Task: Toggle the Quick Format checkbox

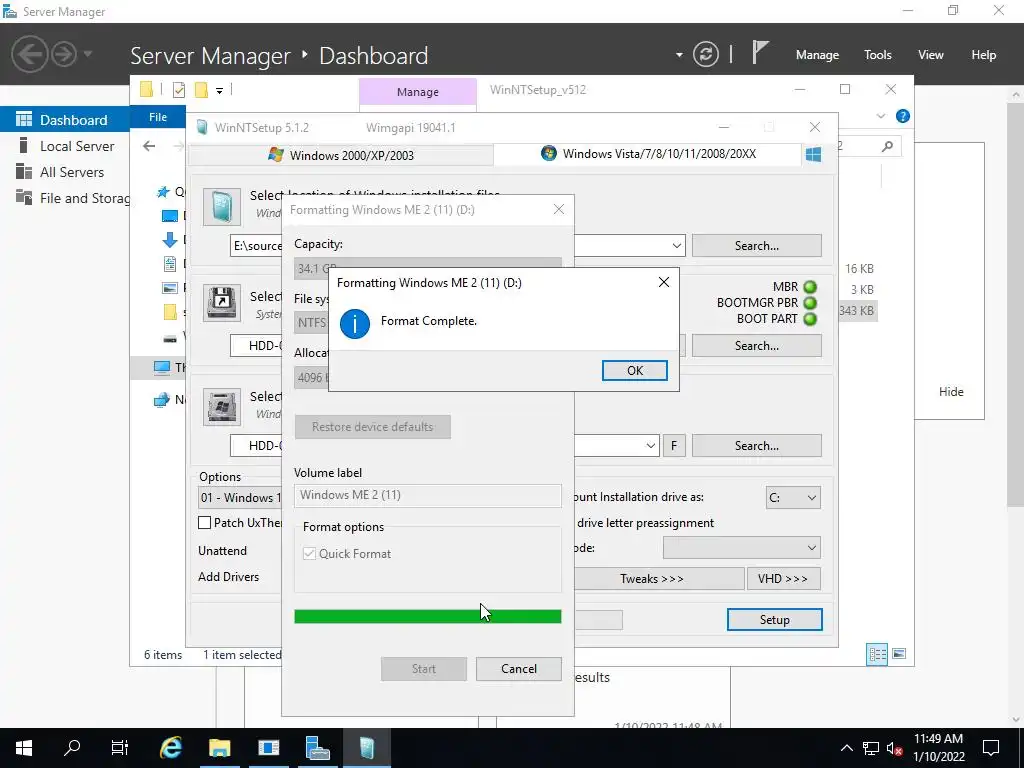Action: 310,554
